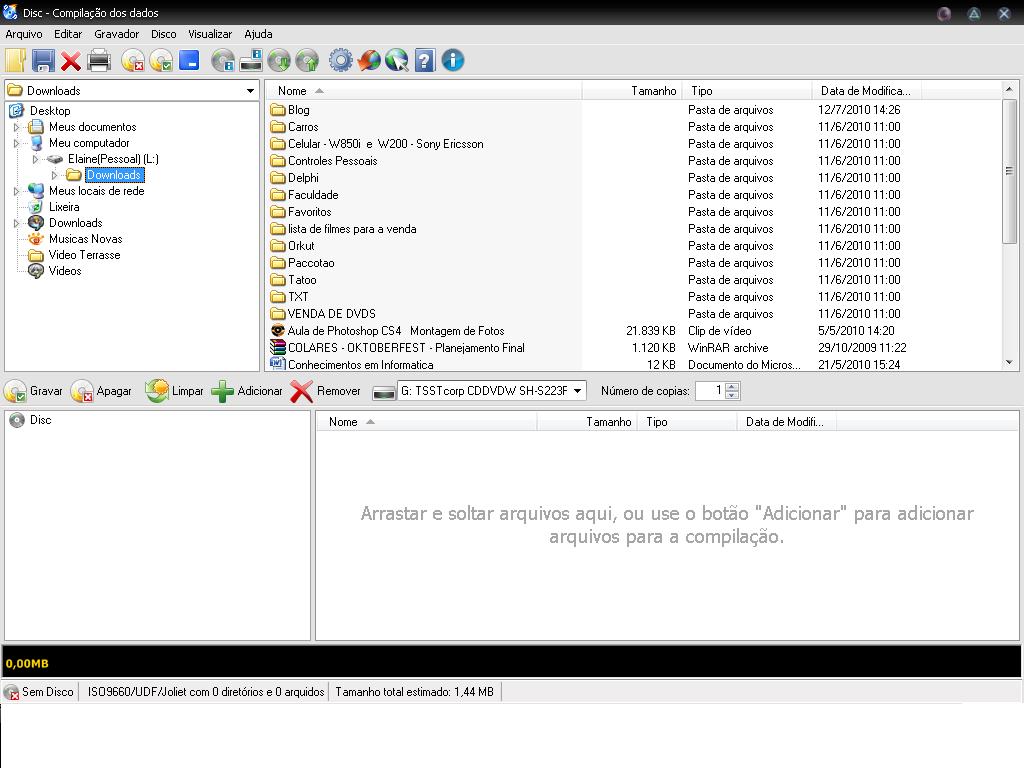The height and width of the screenshot is (768, 1024).
Task: Click the about icon with blue info symbol
Action: (452, 61)
